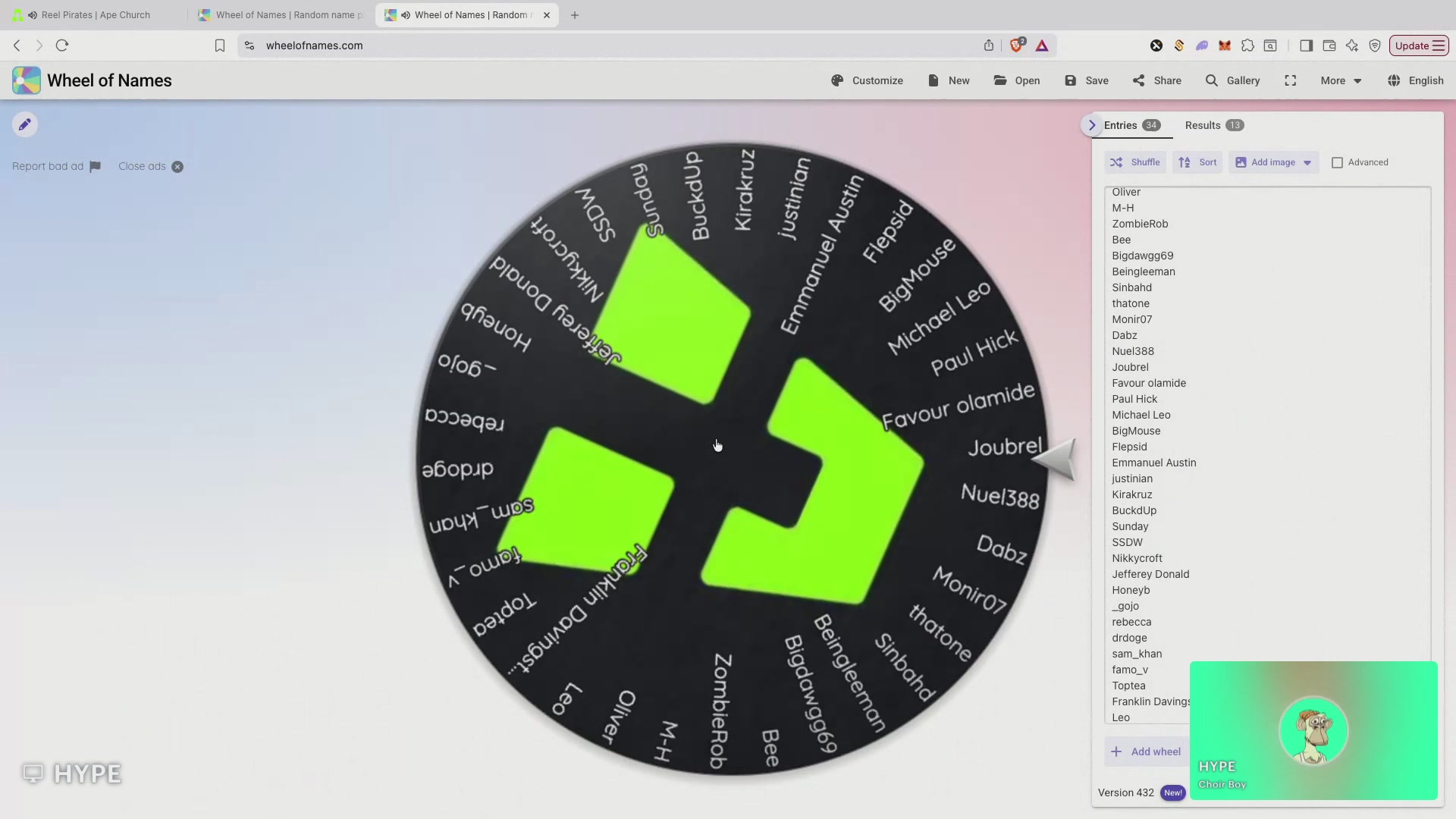The width and height of the screenshot is (1456, 819).
Task: Click the pencil edit icon
Action: click(x=24, y=124)
